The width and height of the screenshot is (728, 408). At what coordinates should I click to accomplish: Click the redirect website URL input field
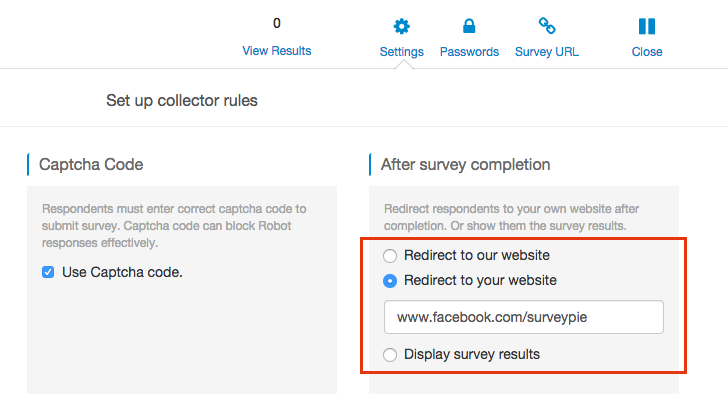[x=524, y=317]
